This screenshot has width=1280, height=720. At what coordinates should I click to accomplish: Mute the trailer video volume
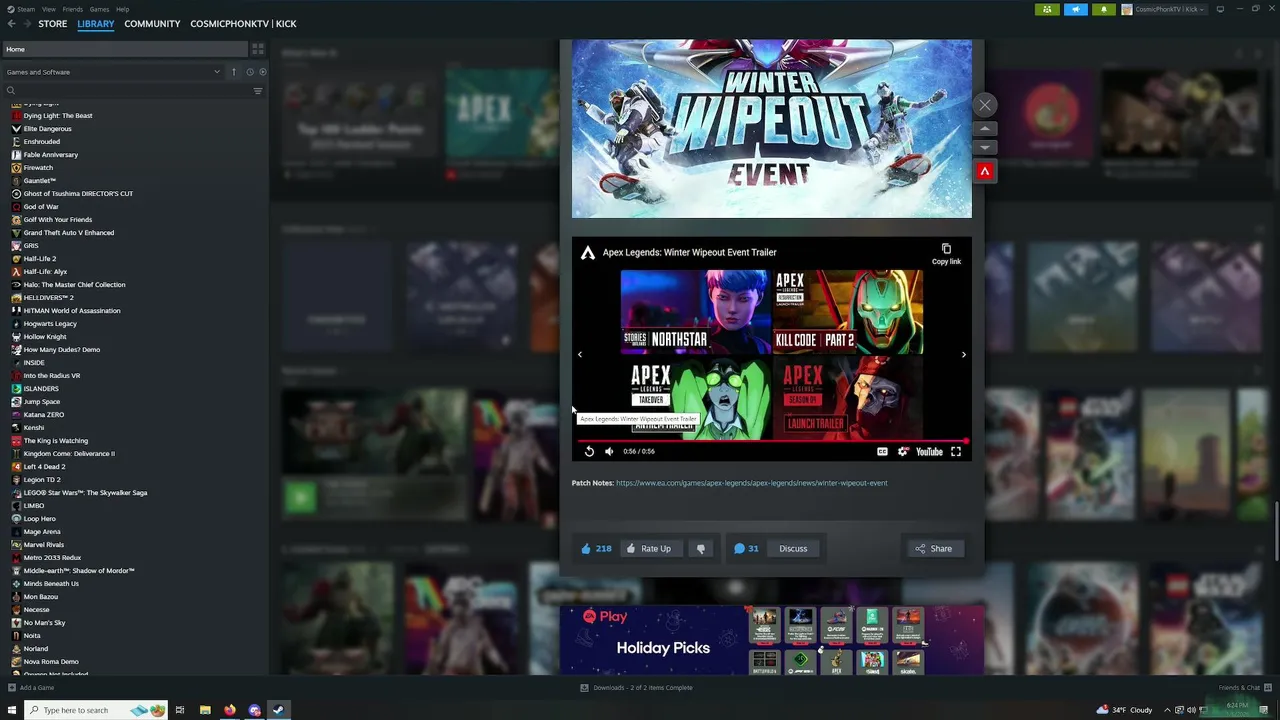[609, 451]
